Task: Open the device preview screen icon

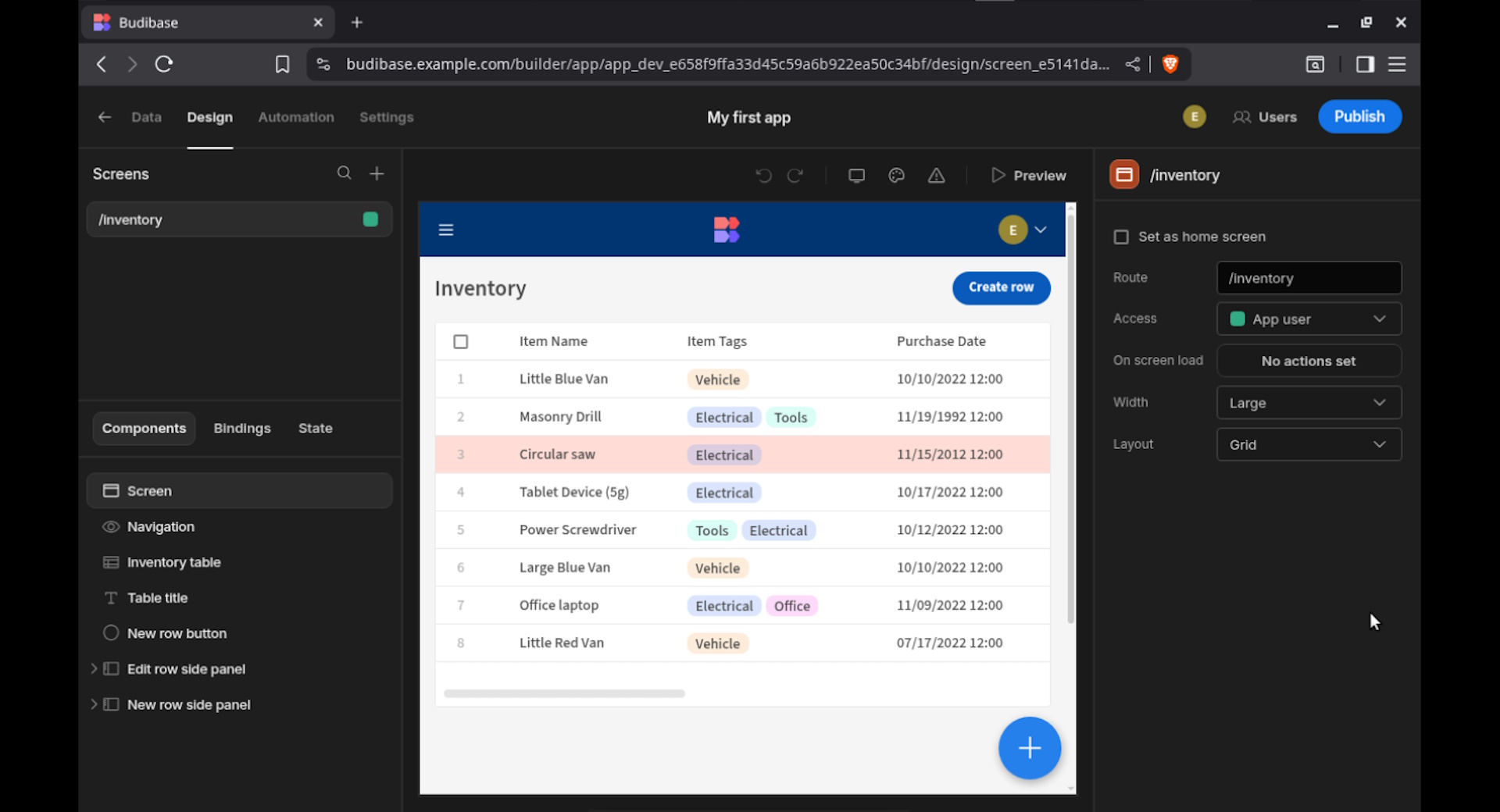Action: click(x=856, y=176)
